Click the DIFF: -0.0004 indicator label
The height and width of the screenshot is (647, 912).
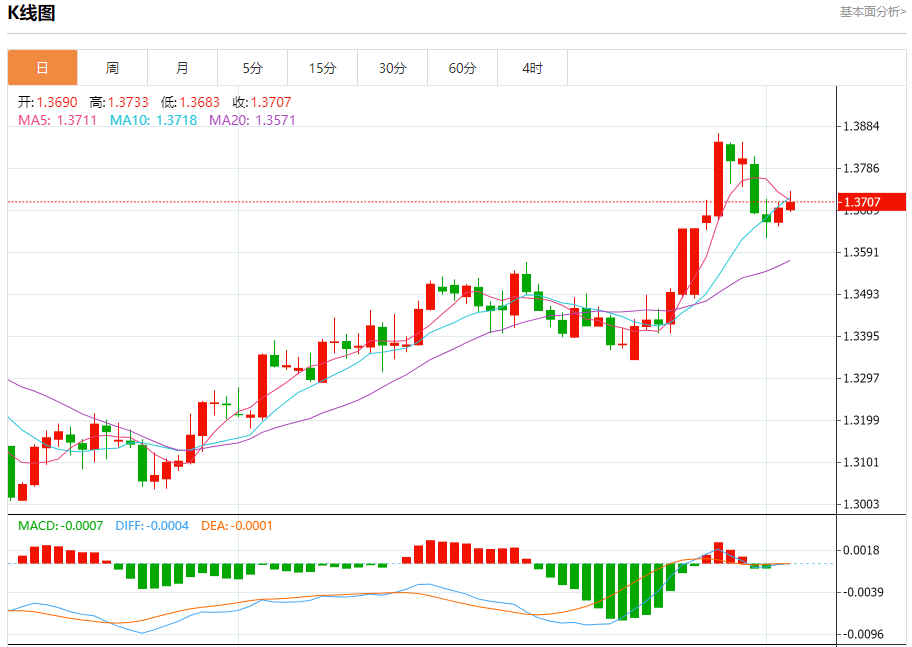tap(152, 525)
